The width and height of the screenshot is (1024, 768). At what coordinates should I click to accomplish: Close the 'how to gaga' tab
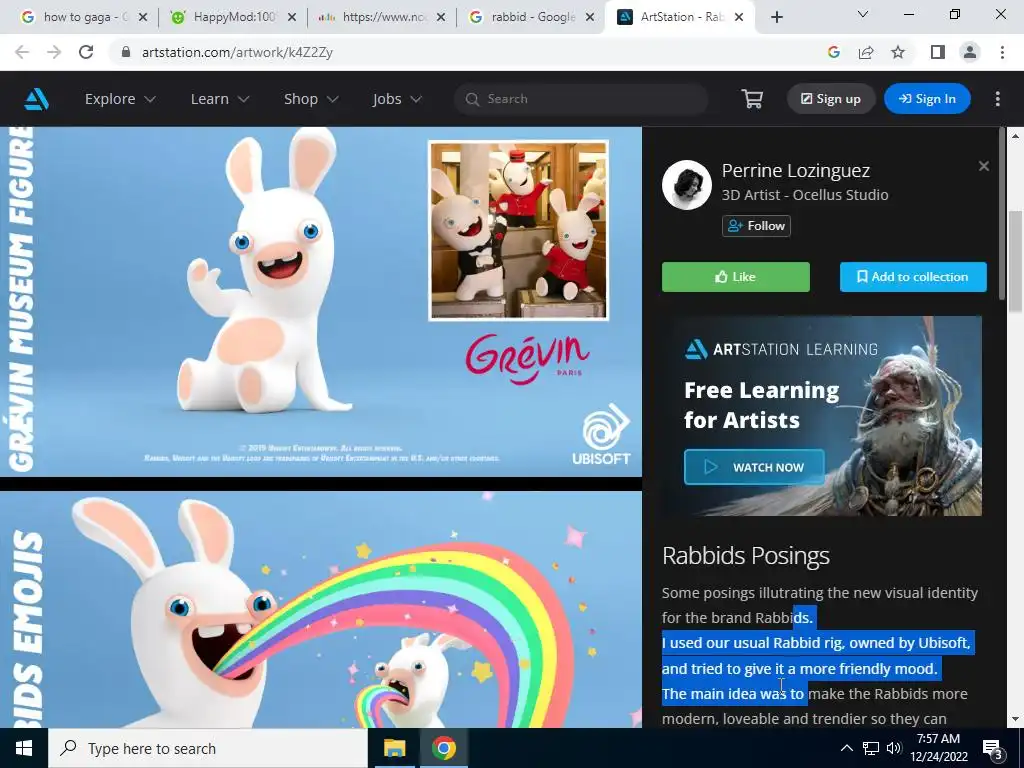click(x=143, y=17)
